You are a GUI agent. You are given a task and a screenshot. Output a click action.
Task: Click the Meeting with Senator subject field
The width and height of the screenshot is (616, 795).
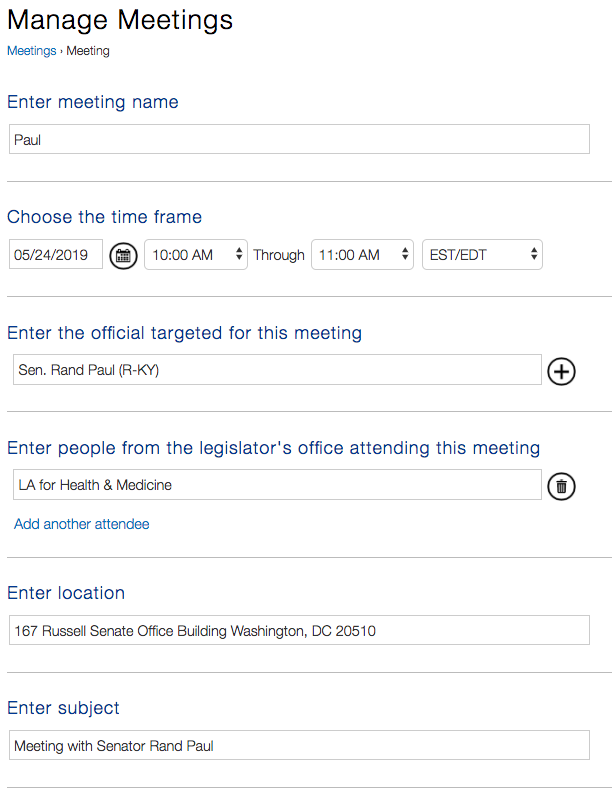click(298, 746)
